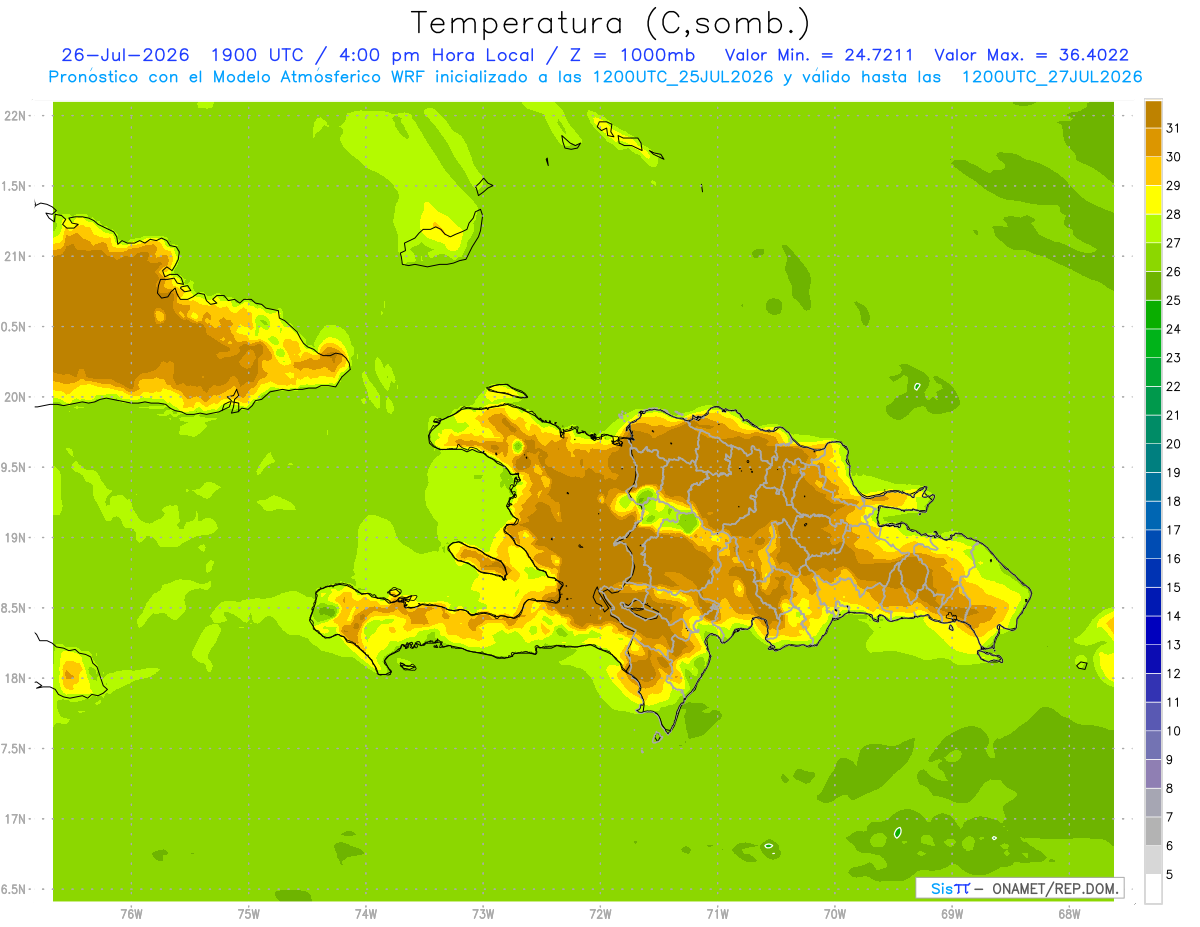Screen dimensions: 1200x927
Task: Click legend value '9'
Action: [x=1169, y=760]
